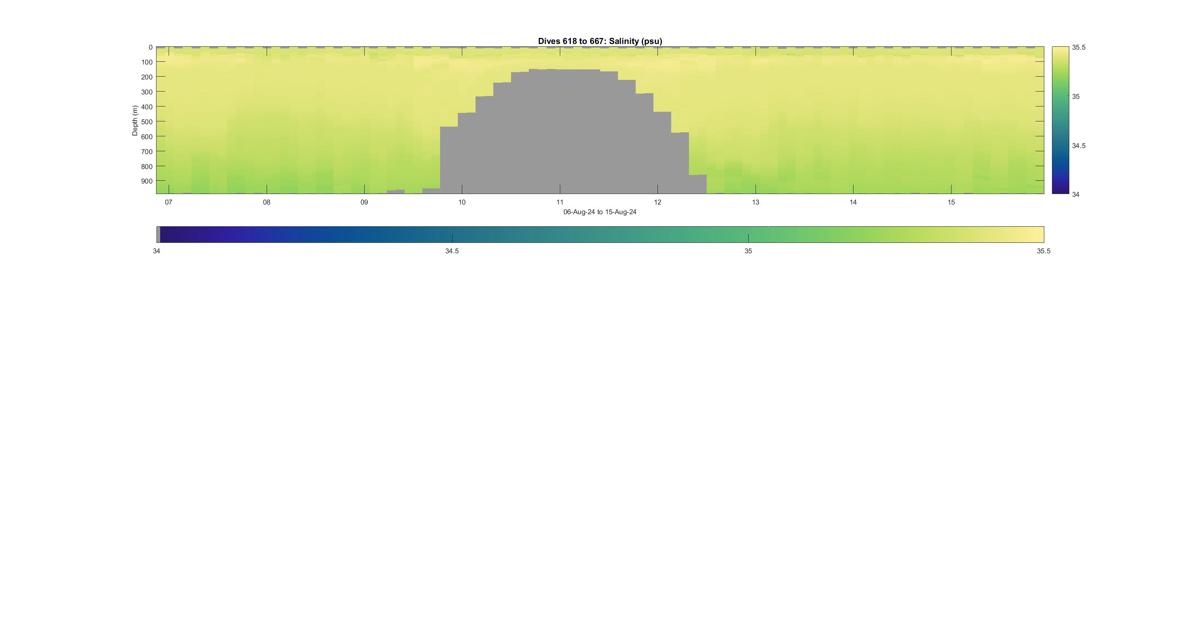Screen dimensions: 1200x622
Task: Click the date tick label '12'
Action: [x=658, y=202]
